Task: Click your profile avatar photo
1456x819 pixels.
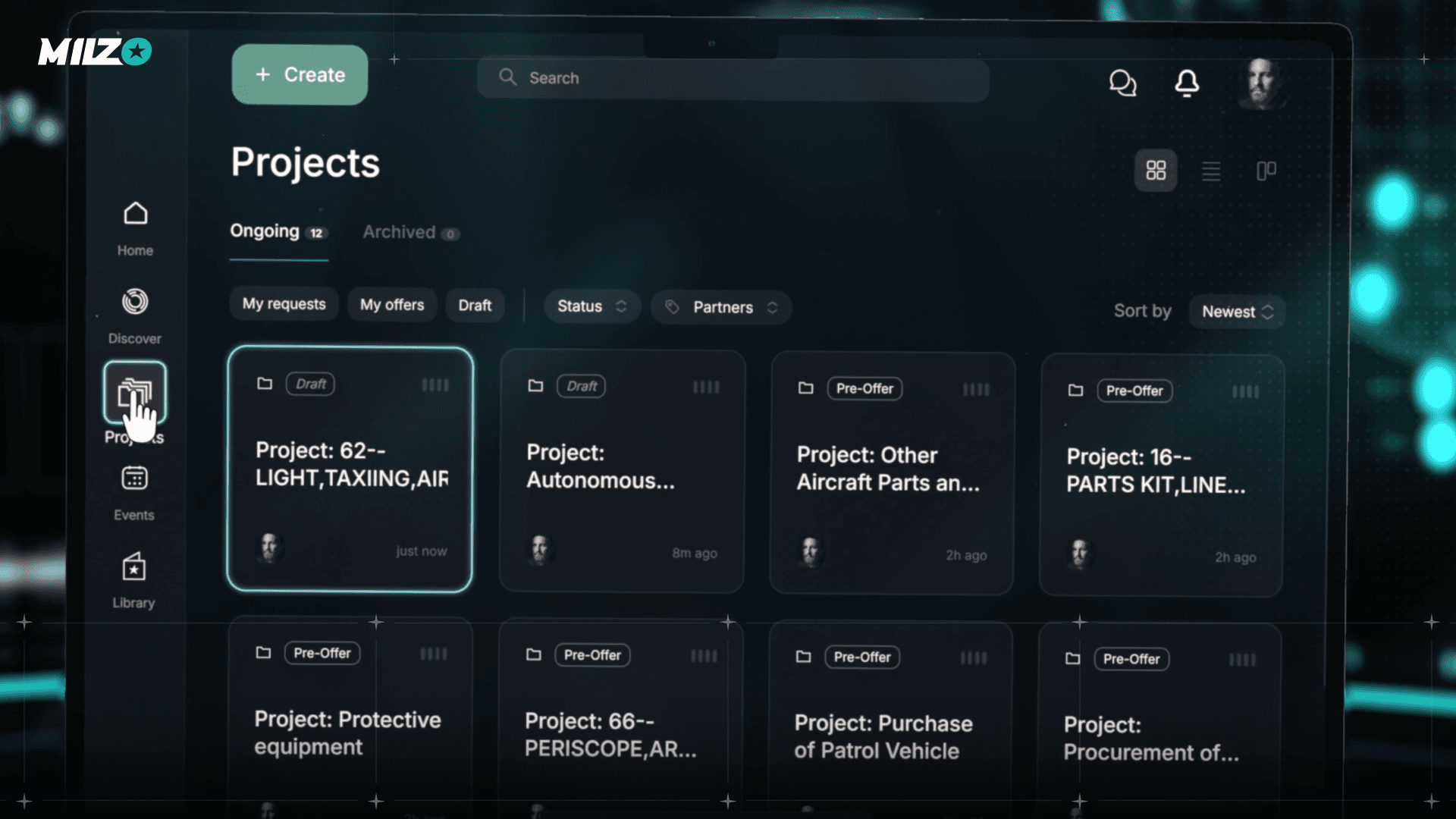Action: pyautogui.click(x=1260, y=84)
